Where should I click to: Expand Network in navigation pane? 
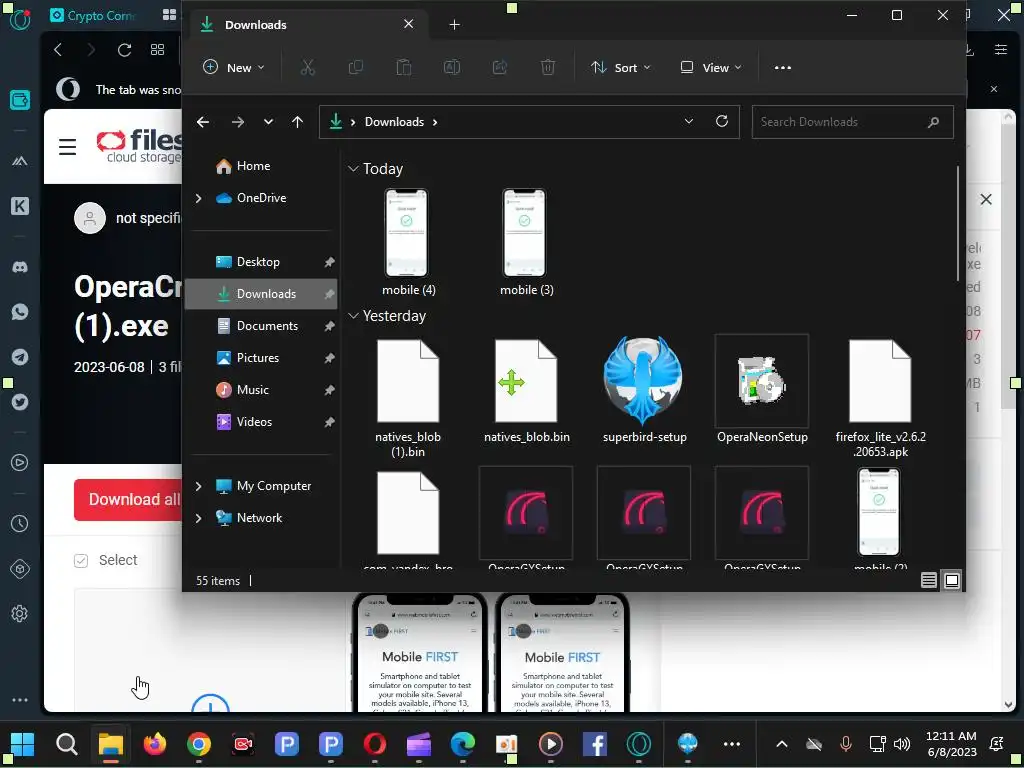[x=199, y=518]
